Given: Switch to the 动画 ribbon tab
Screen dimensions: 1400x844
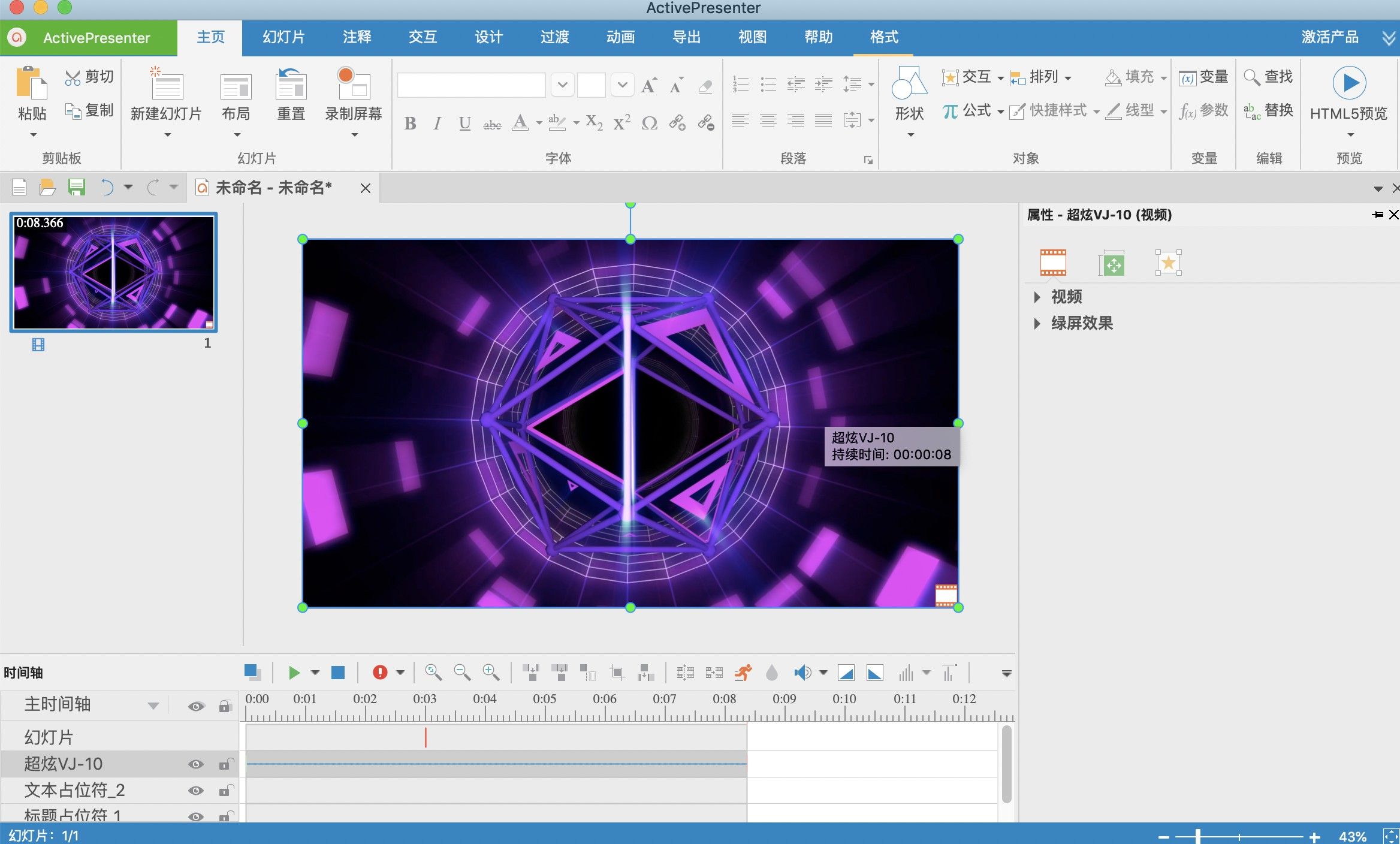Looking at the screenshot, I should tap(620, 37).
